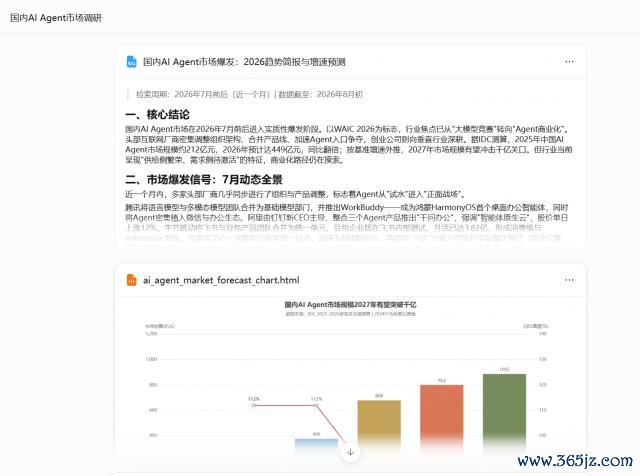Open the report titled 国内AI Agent市场爆发：2026趋势简报与增速预测

[244, 62]
